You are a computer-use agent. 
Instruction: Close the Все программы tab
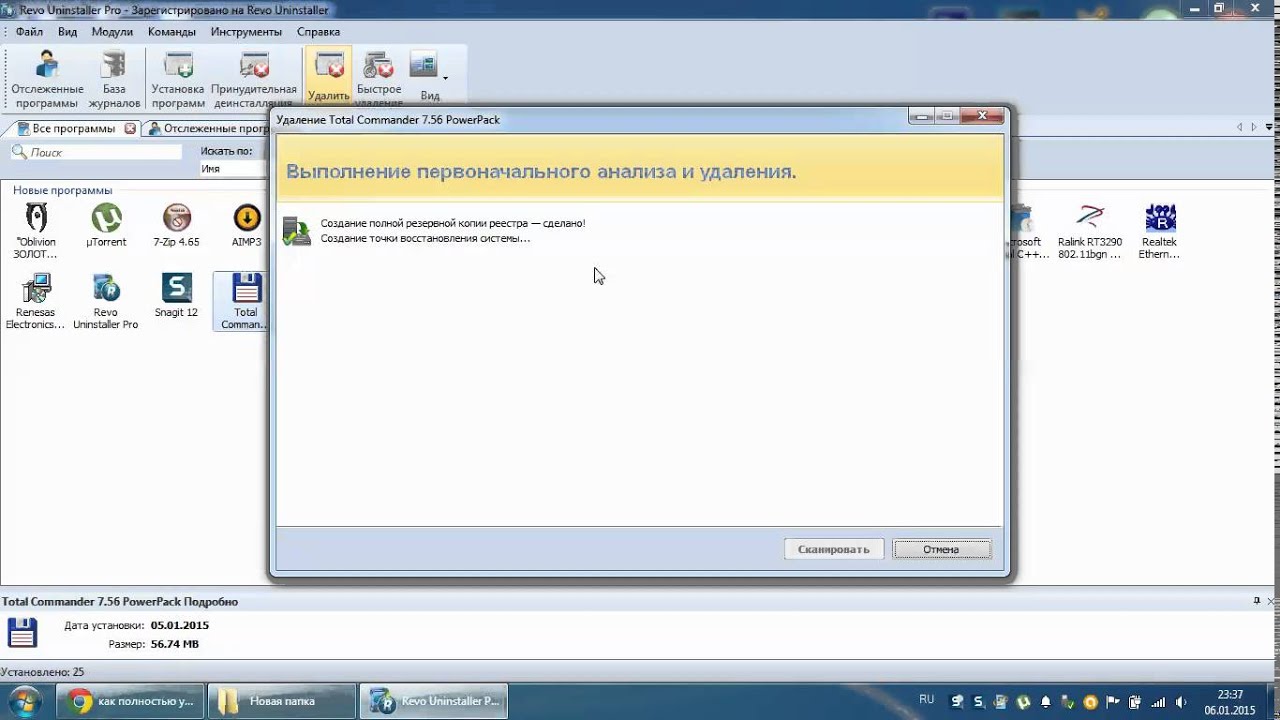pyautogui.click(x=130, y=129)
